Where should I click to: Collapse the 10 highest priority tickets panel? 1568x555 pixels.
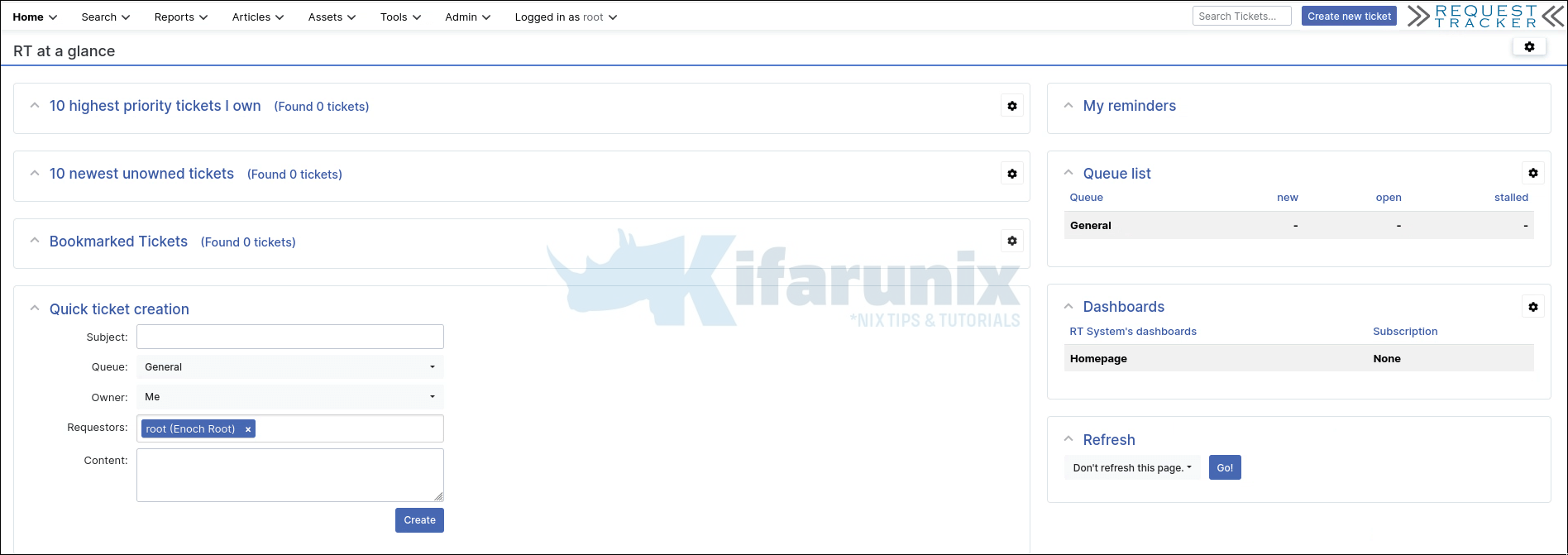click(x=35, y=106)
